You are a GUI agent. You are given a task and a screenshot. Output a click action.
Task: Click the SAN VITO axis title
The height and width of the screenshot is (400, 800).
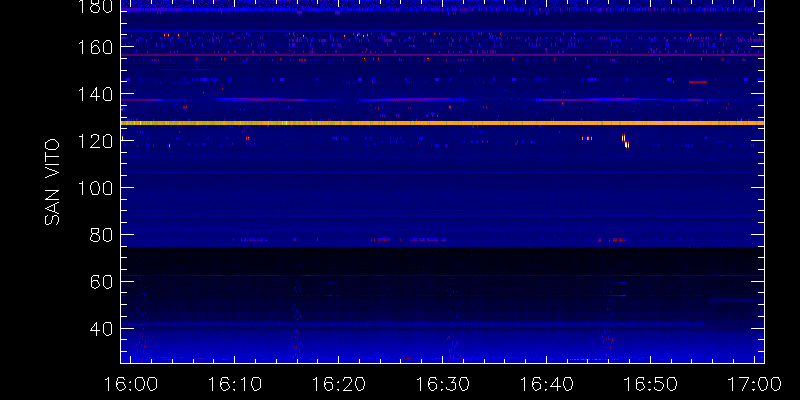pyautogui.click(x=52, y=182)
